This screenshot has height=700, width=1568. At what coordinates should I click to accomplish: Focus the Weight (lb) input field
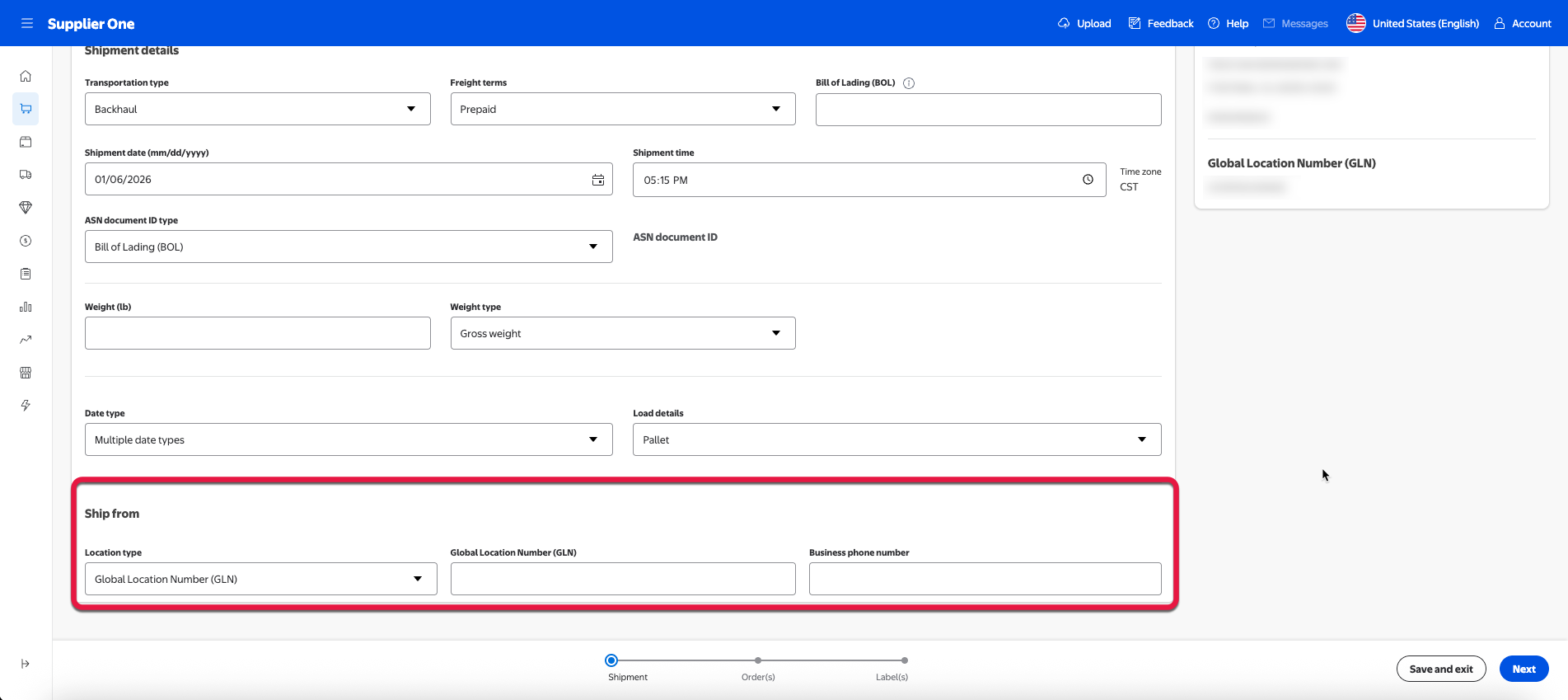point(257,333)
